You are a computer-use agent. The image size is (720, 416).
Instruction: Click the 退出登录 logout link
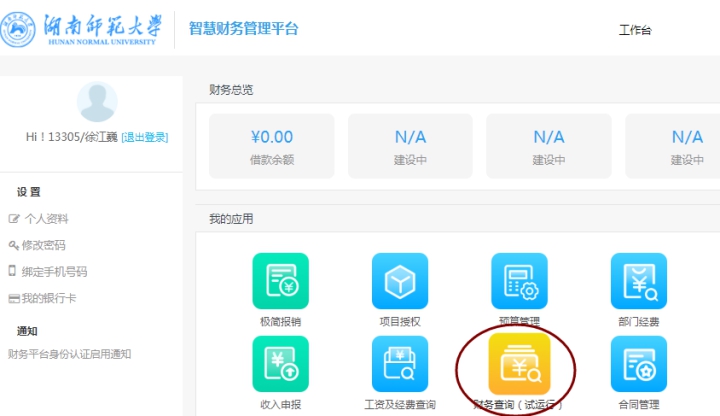(x=145, y=138)
